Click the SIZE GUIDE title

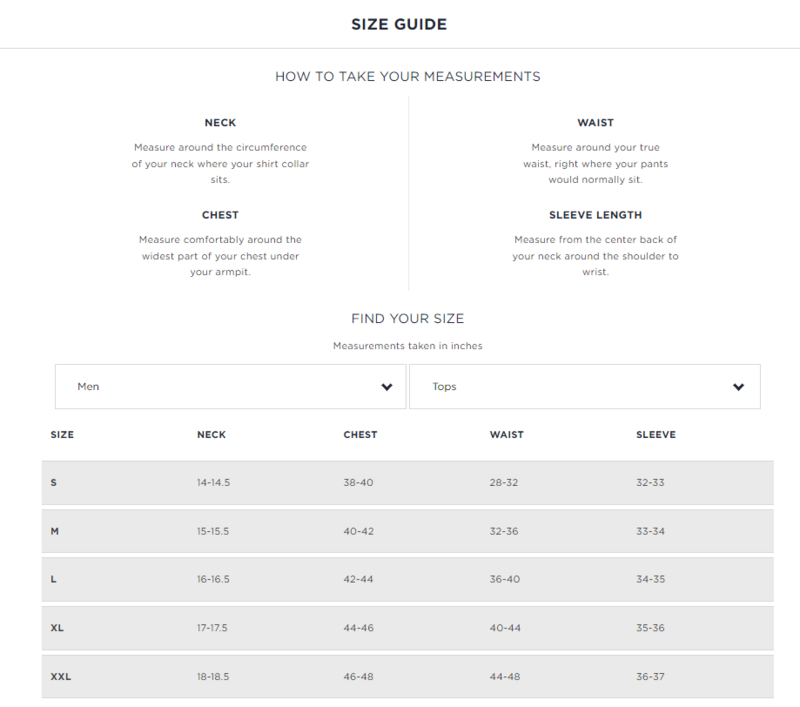coord(399,24)
